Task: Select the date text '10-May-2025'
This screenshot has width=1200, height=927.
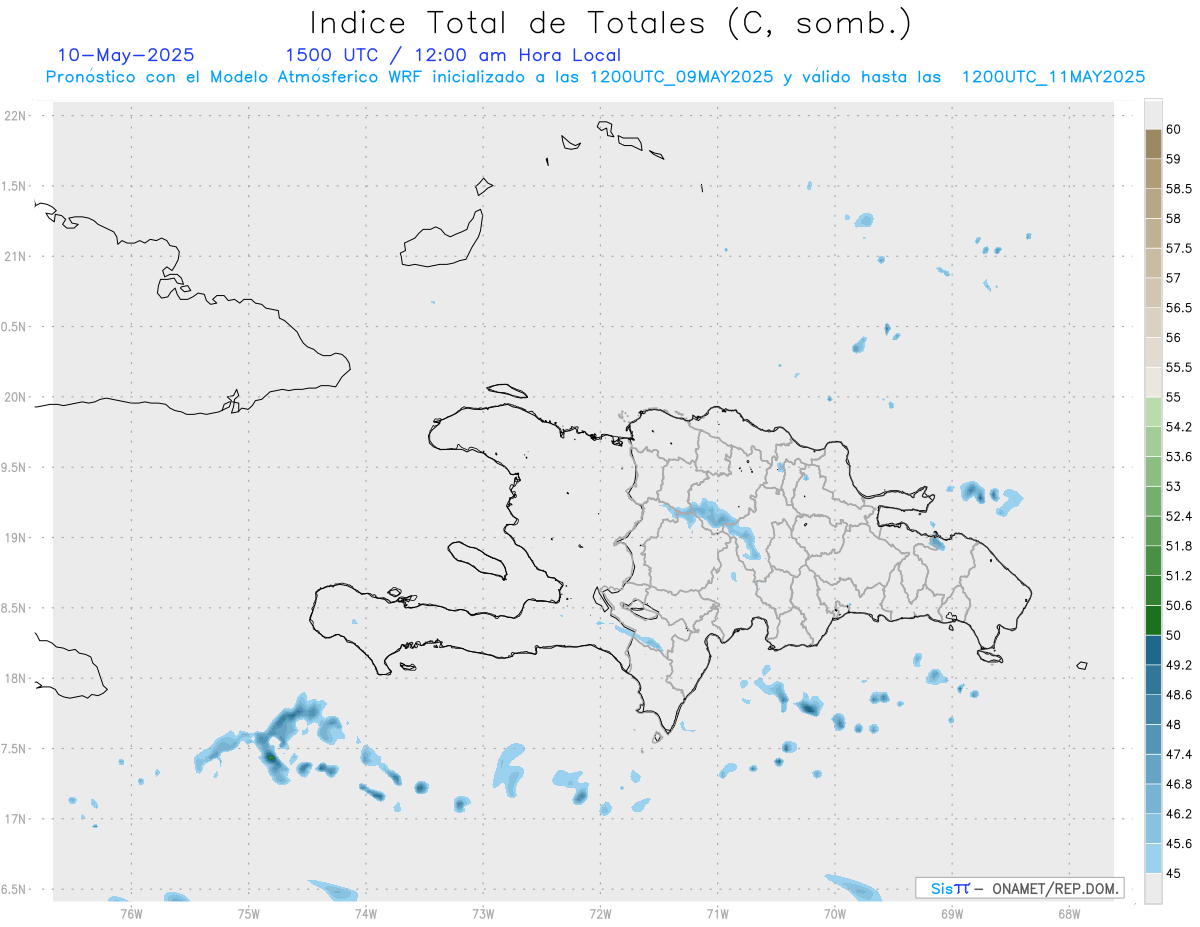Action: (126, 55)
